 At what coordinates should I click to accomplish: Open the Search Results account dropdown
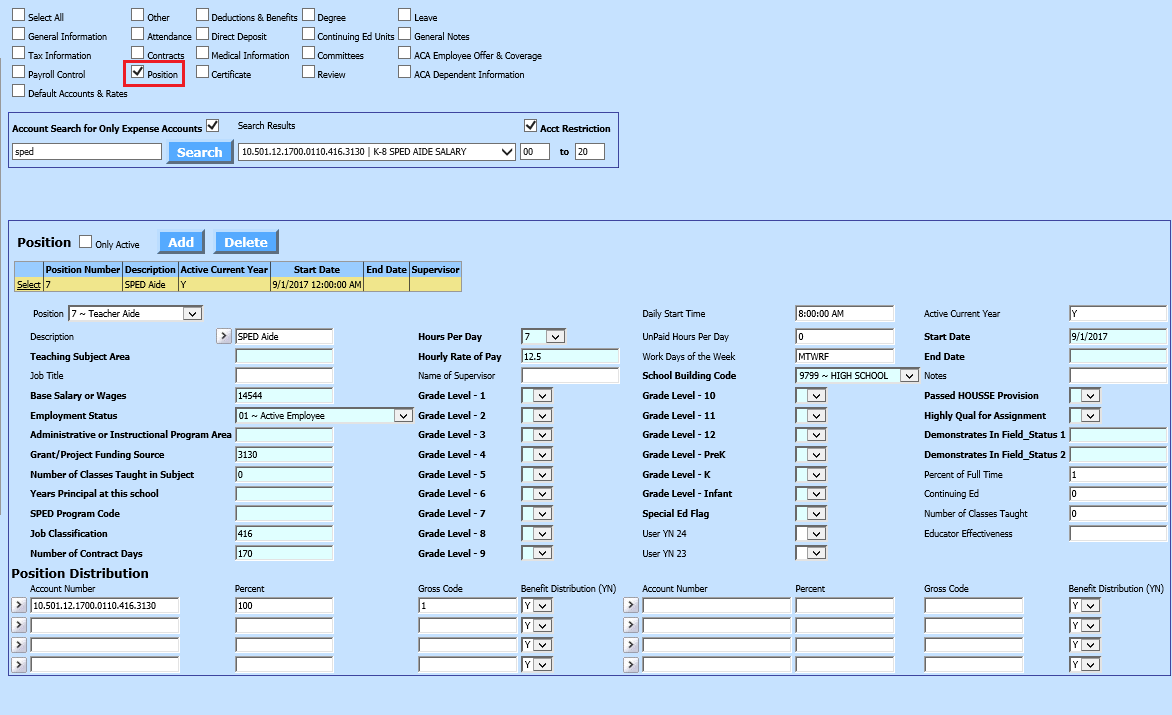tap(506, 152)
